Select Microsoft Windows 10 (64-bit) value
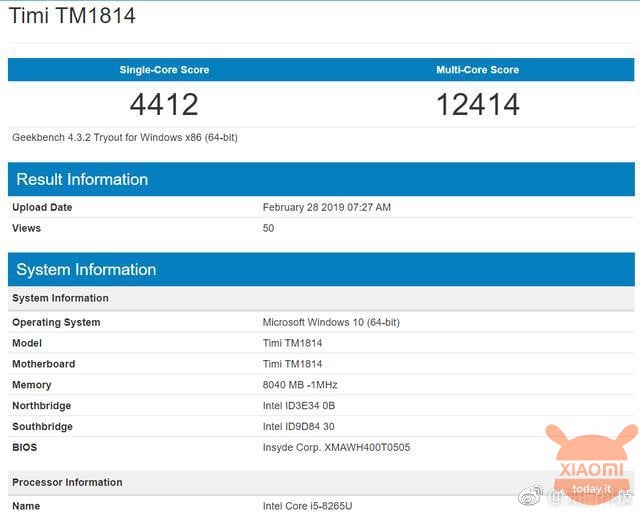Viewport: 640px width, 514px height. pyautogui.click(x=331, y=323)
